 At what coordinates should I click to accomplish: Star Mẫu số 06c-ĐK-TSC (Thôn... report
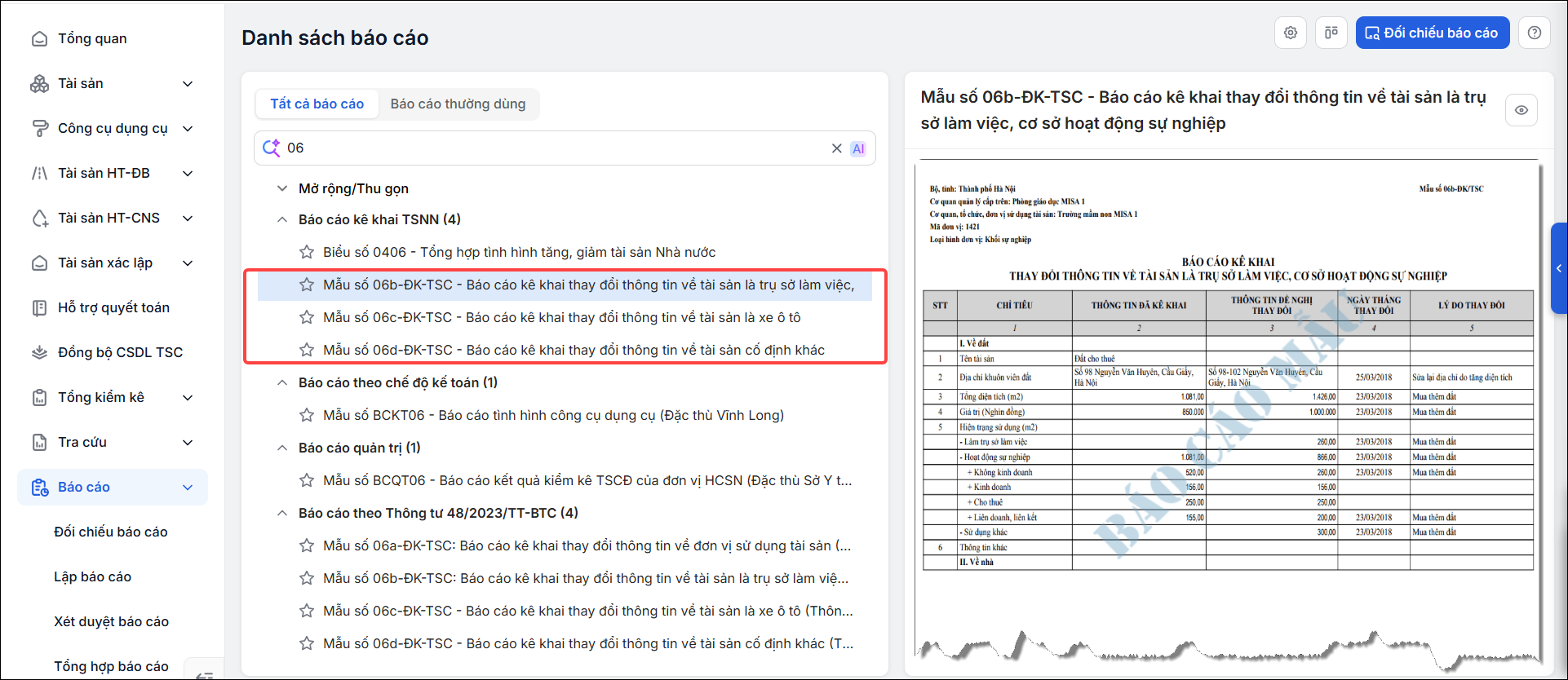pos(307,611)
